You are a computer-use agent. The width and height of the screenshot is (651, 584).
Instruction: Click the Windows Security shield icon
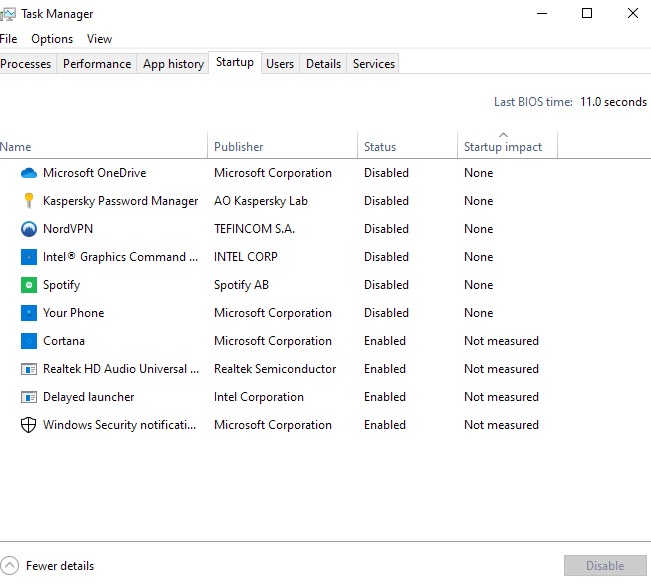pos(29,425)
